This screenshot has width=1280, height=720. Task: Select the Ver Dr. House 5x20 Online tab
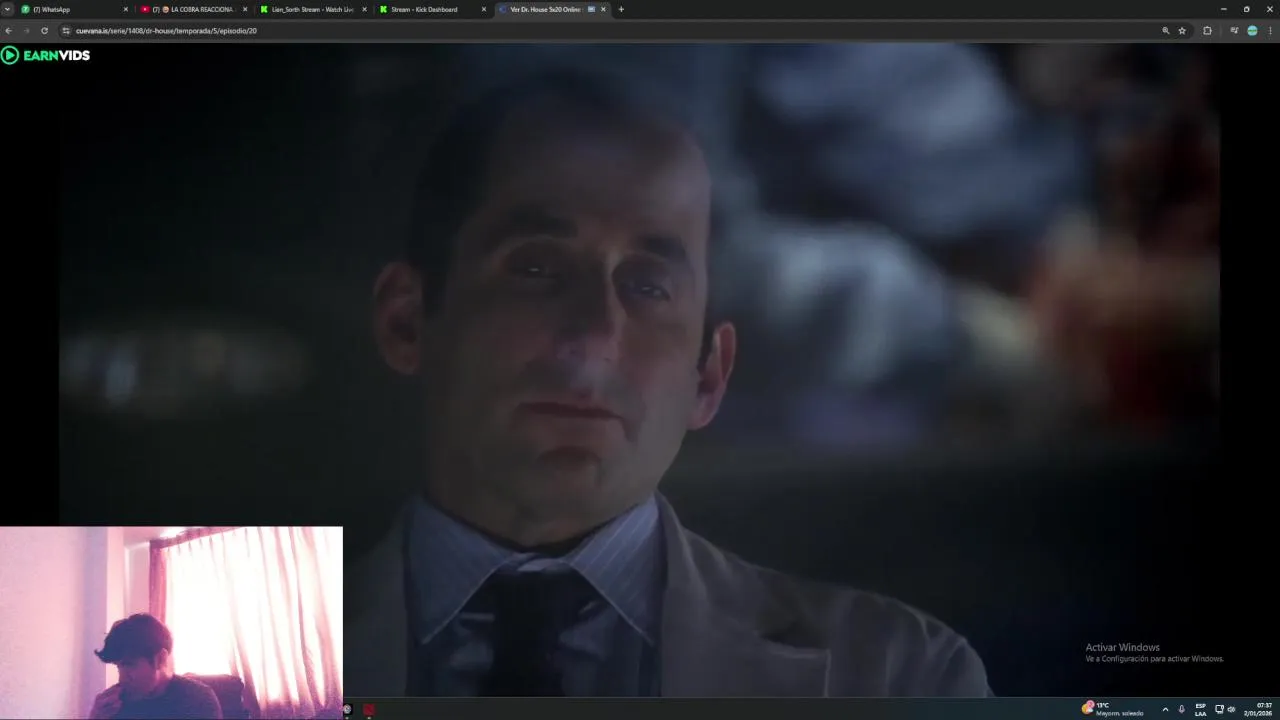[552, 9]
